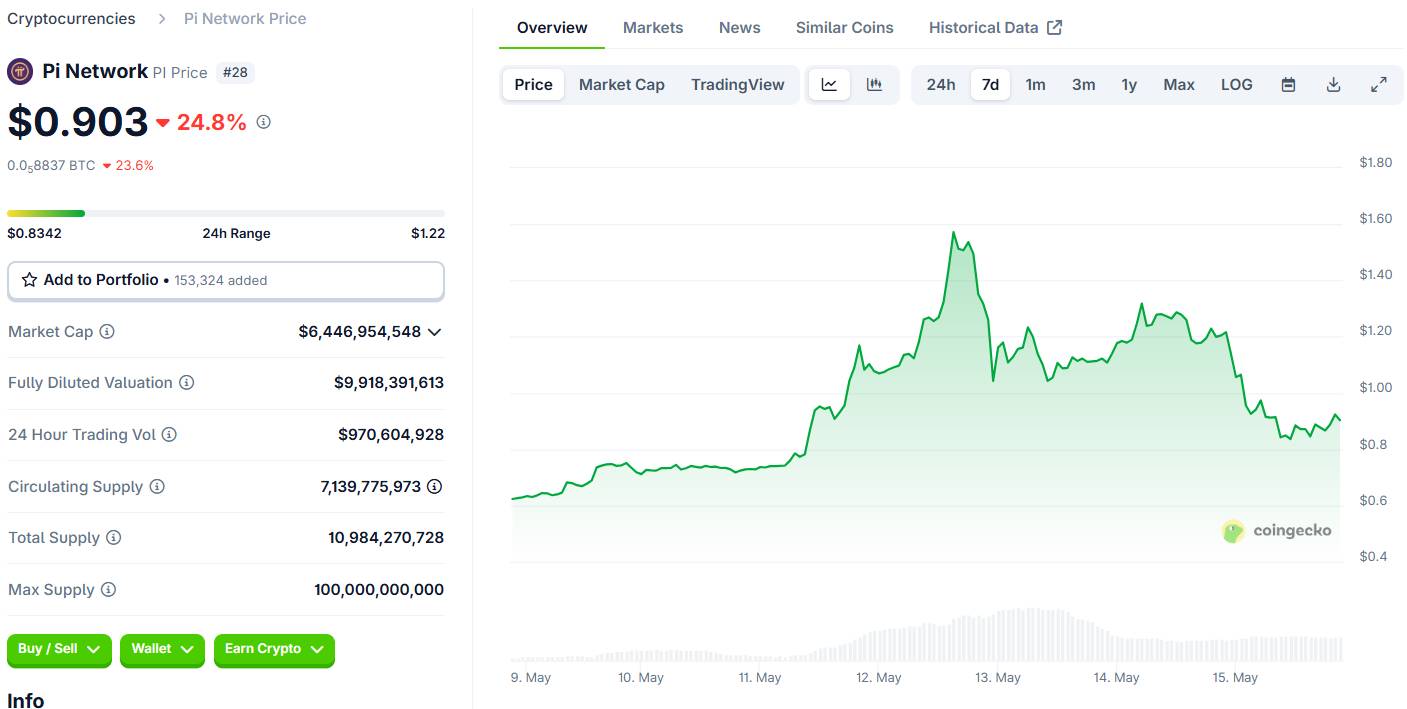Screen dimensions: 1407x709
Task: Set chart range to 1y
Action: click(x=1129, y=85)
